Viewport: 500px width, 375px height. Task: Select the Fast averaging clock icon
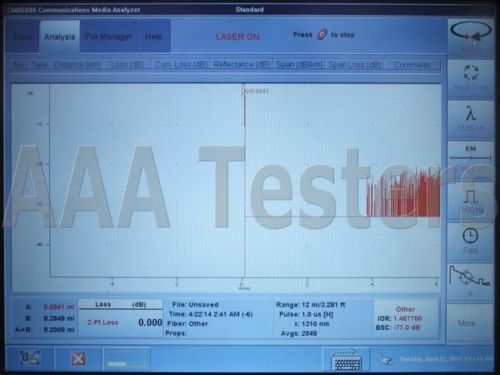pos(470,241)
